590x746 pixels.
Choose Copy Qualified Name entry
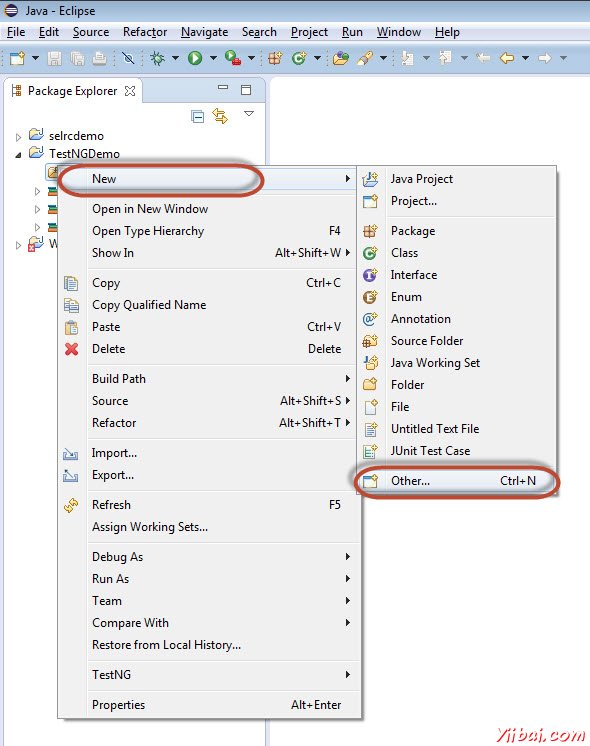click(x=209, y=305)
